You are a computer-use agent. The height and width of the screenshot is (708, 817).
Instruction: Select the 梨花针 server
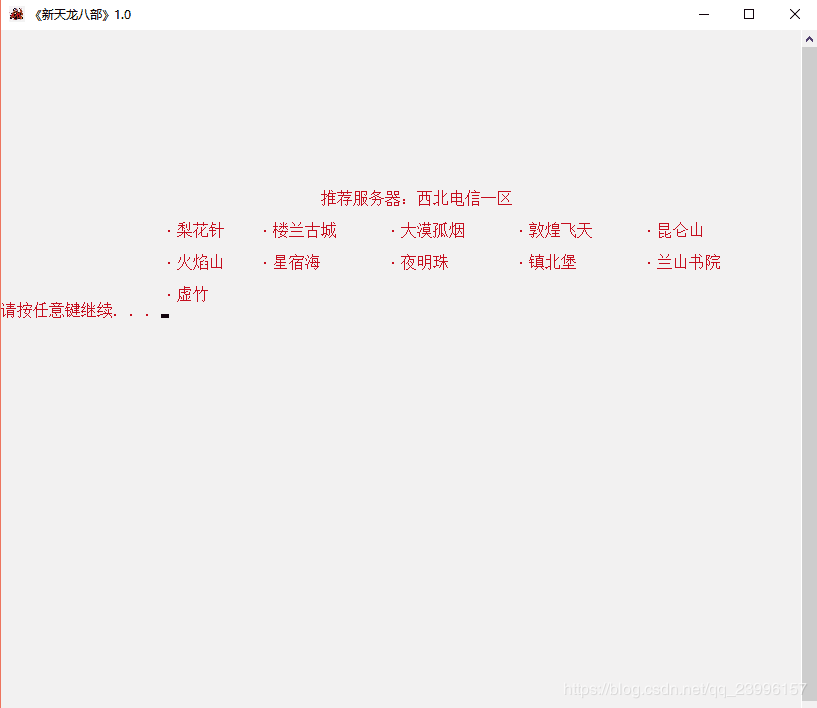coord(200,230)
